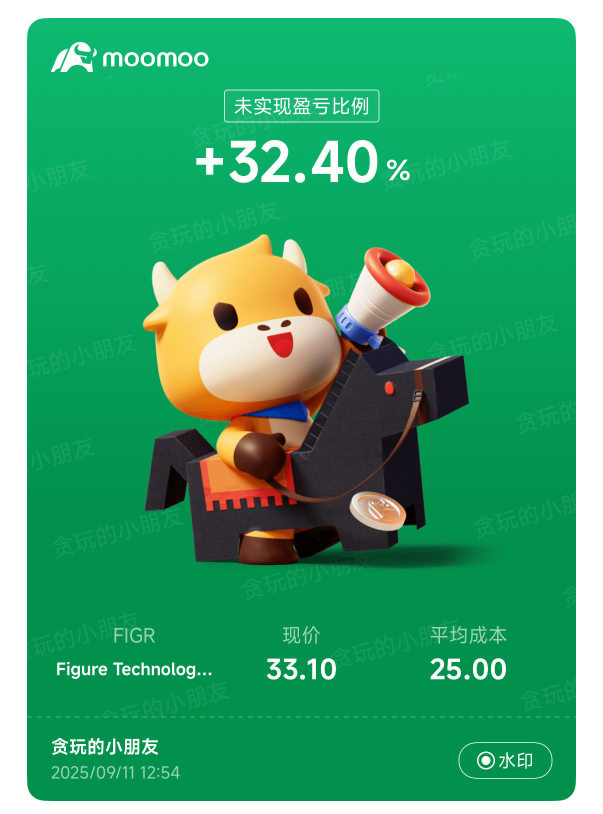Click the bull mascot's left horn
This screenshot has width=603, height=814.
point(164,280)
